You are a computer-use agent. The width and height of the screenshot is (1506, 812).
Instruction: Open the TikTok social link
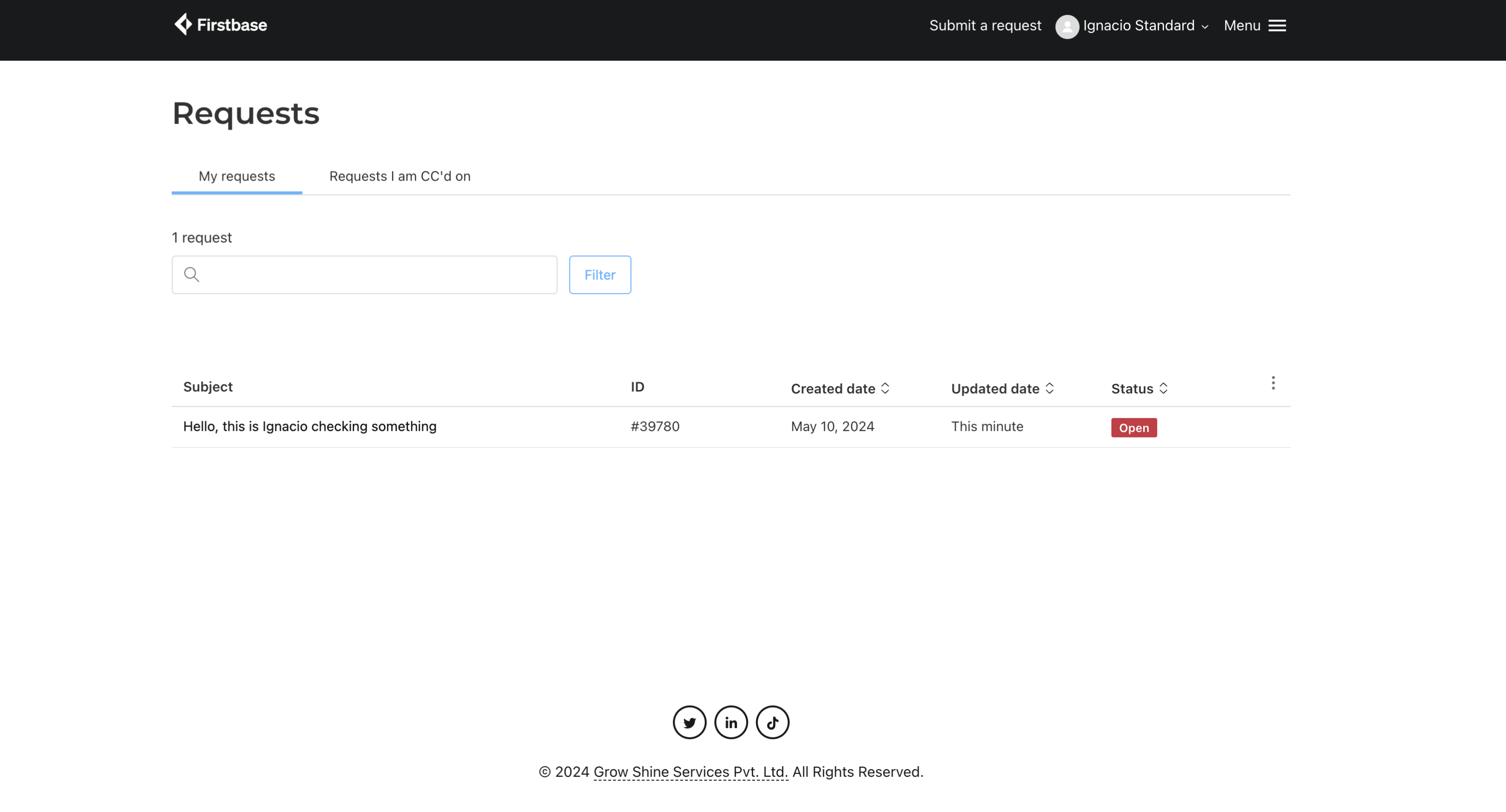[772, 722]
